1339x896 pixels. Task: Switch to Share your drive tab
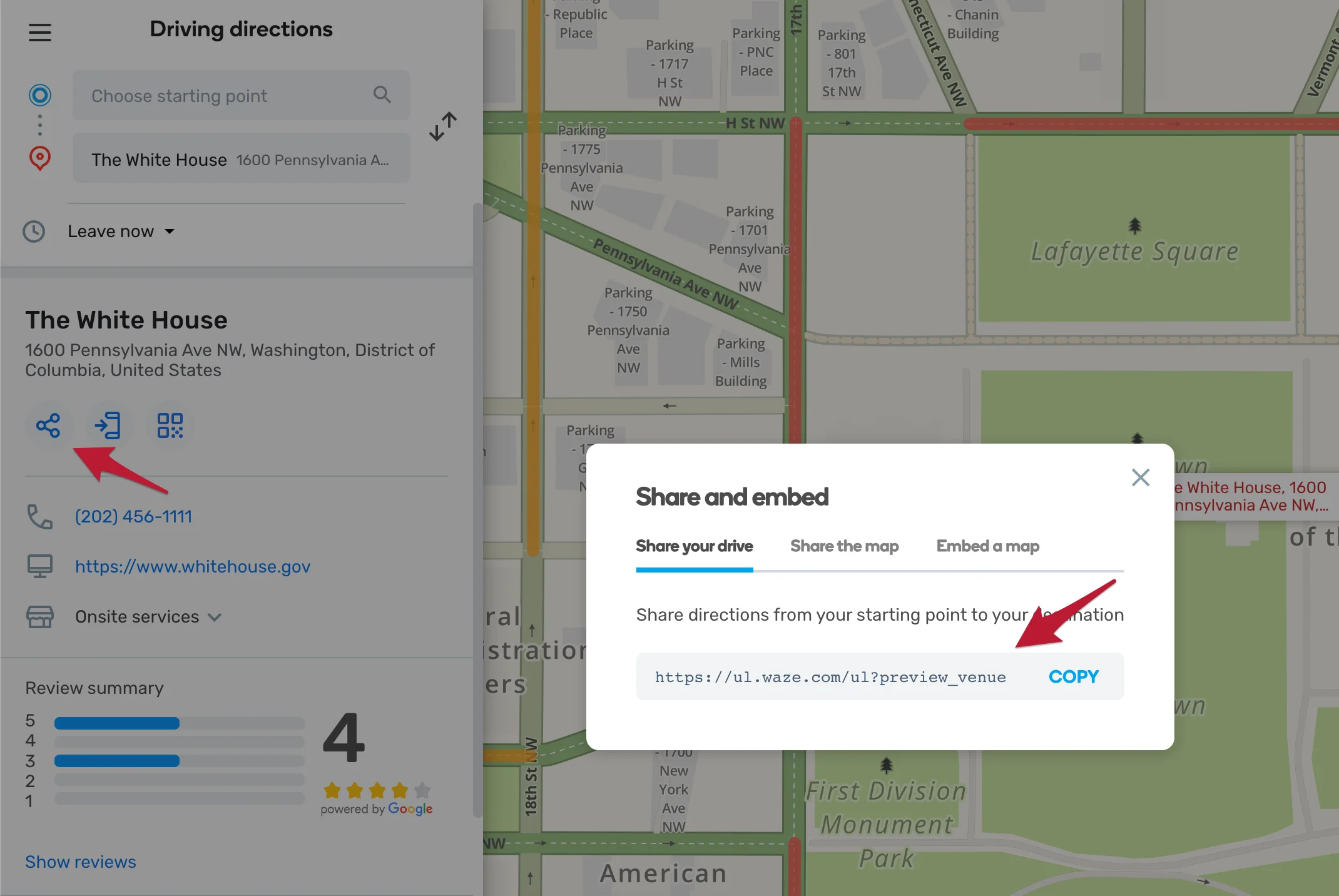695,546
